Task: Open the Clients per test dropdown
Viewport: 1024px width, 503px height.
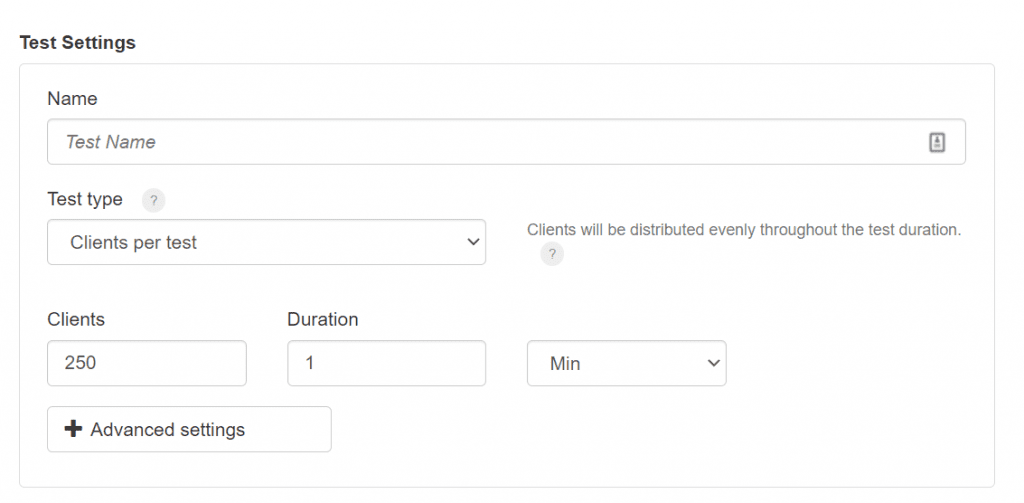Action: (266, 242)
